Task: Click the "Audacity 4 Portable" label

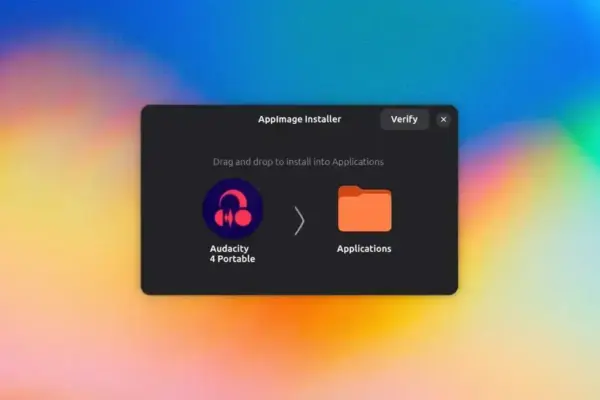Action: (232, 253)
